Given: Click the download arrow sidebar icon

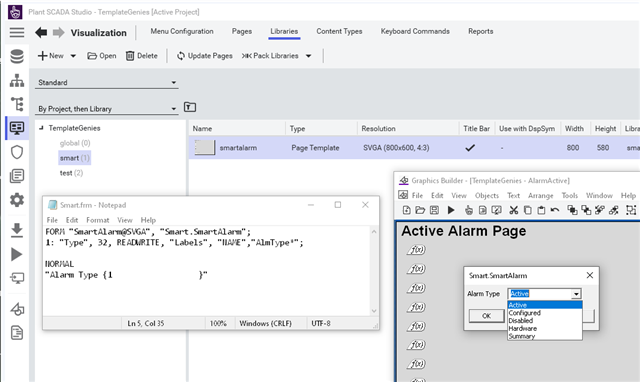Looking at the screenshot, I should pyautogui.click(x=17, y=230).
